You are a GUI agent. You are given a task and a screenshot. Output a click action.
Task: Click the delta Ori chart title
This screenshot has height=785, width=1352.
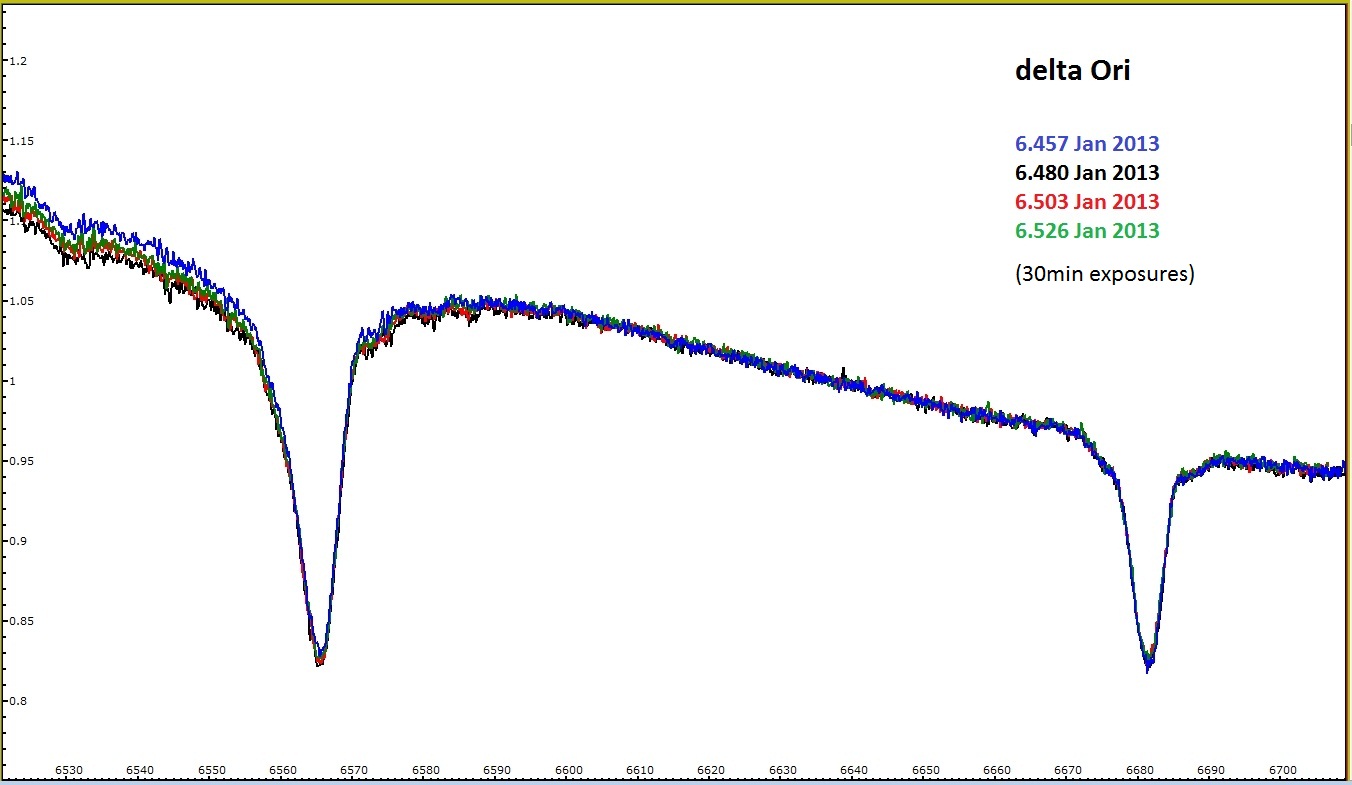pos(1072,70)
